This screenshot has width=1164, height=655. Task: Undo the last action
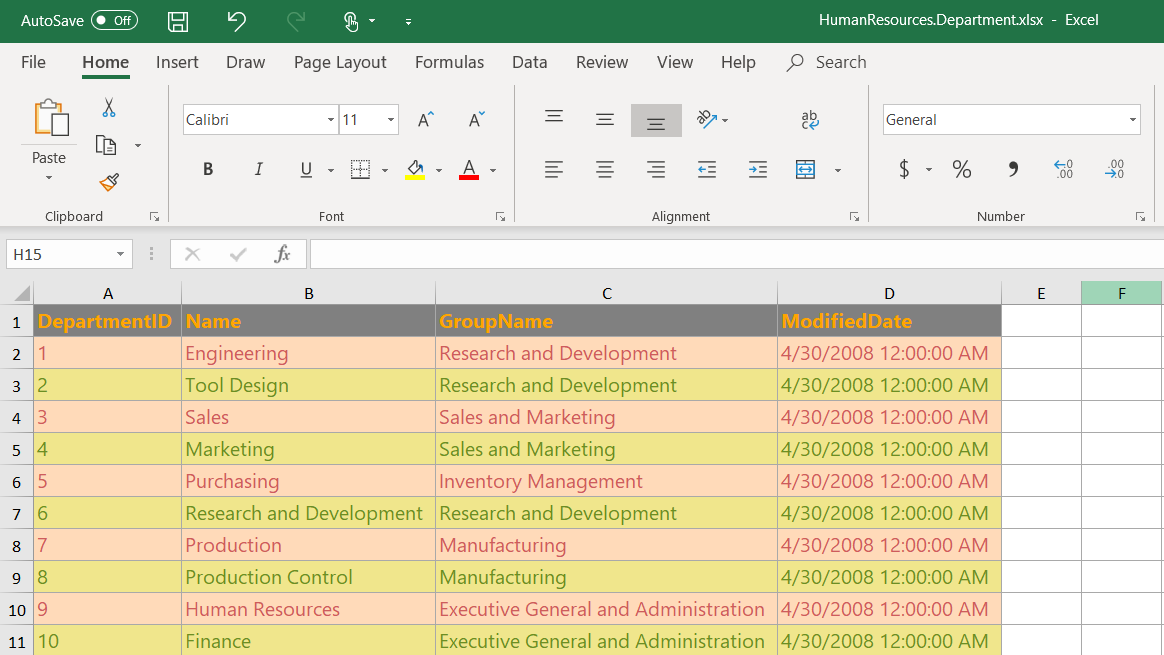(x=236, y=21)
